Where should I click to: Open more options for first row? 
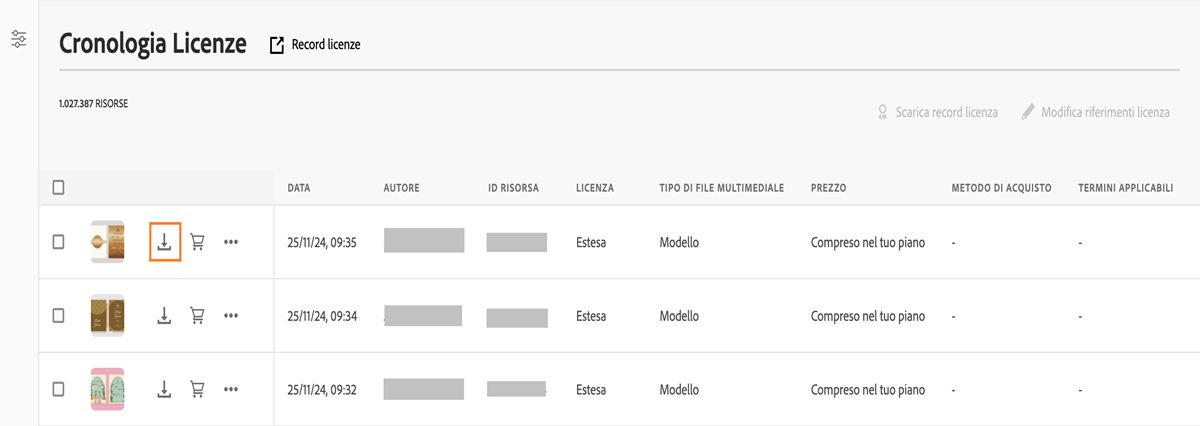pos(231,242)
